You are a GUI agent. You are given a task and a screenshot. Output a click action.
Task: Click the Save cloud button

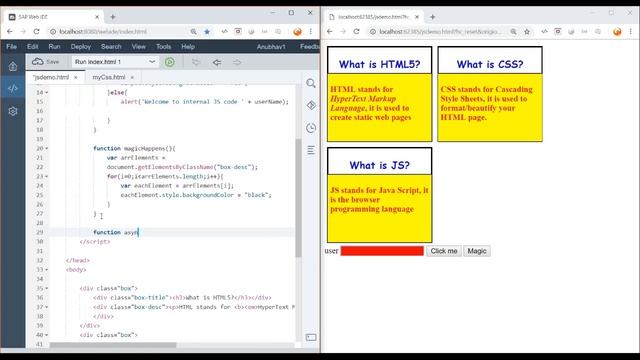46,62
